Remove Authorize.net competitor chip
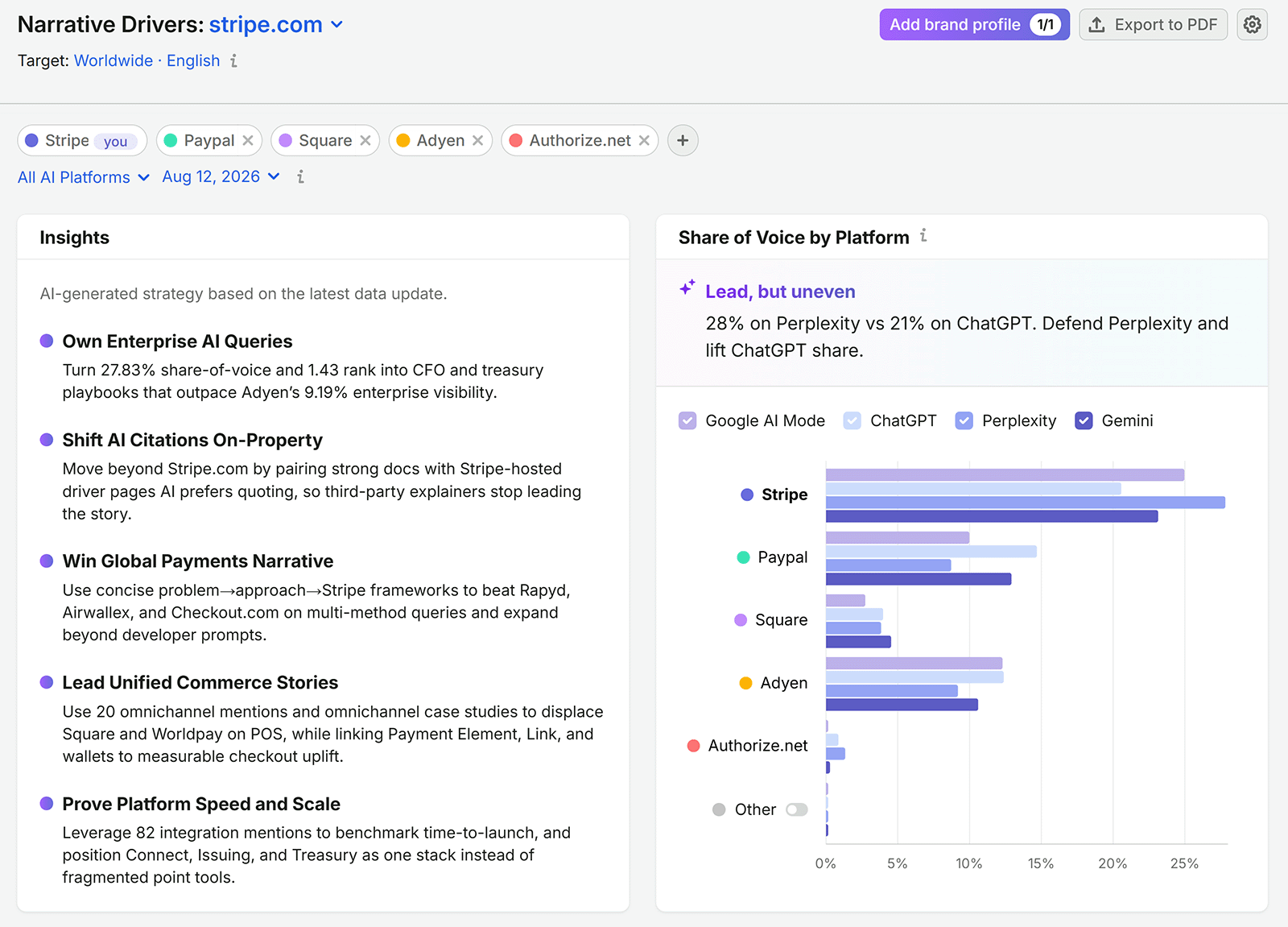Image resolution: width=1288 pixels, height=927 pixels. point(644,140)
